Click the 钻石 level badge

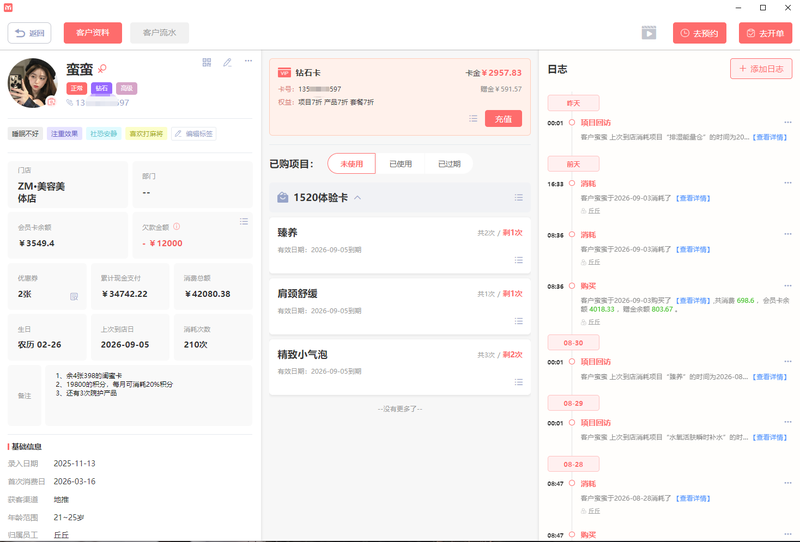pos(102,88)
